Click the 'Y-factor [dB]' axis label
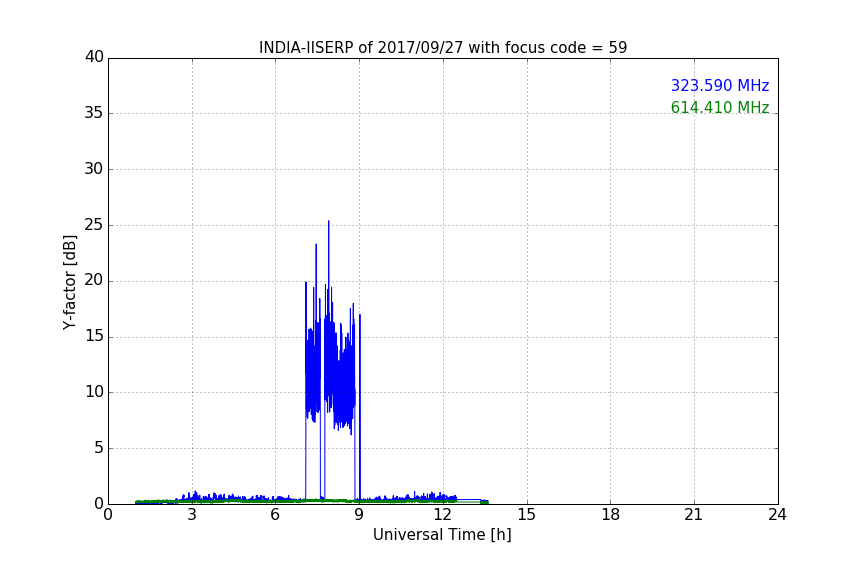 coord(69,282)
